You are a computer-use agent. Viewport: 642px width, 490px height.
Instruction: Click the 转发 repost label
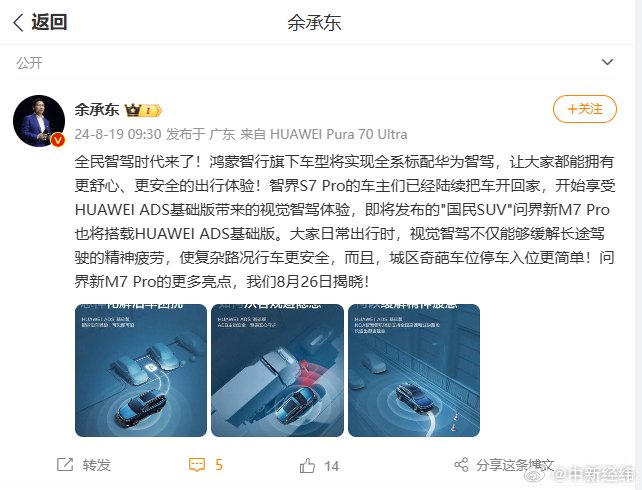click(97, 465)
